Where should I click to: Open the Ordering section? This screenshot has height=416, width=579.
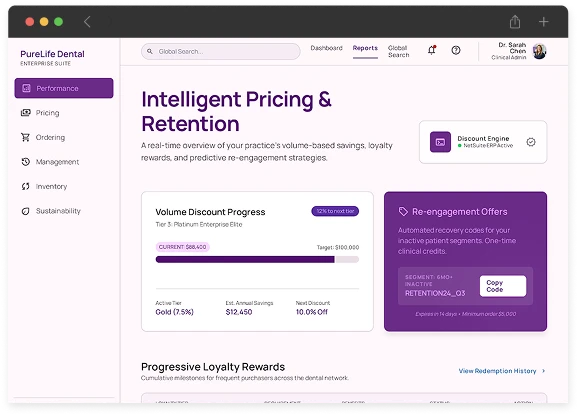[x=64, y=137]
